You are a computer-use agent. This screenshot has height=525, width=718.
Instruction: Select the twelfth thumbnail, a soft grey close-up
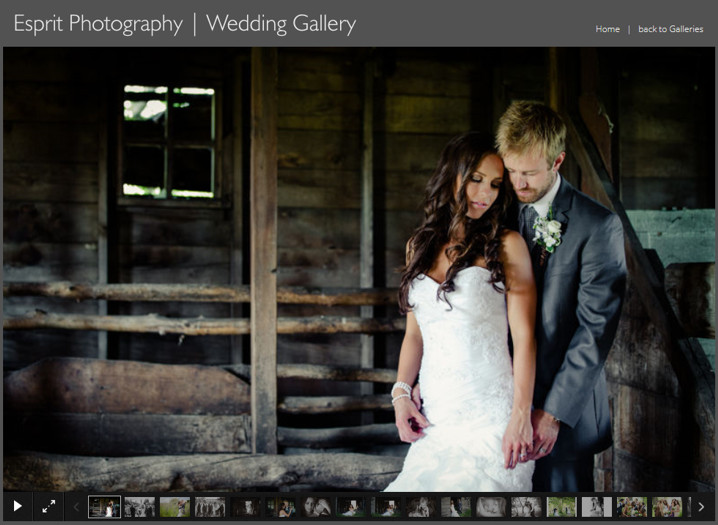(491, 507)
